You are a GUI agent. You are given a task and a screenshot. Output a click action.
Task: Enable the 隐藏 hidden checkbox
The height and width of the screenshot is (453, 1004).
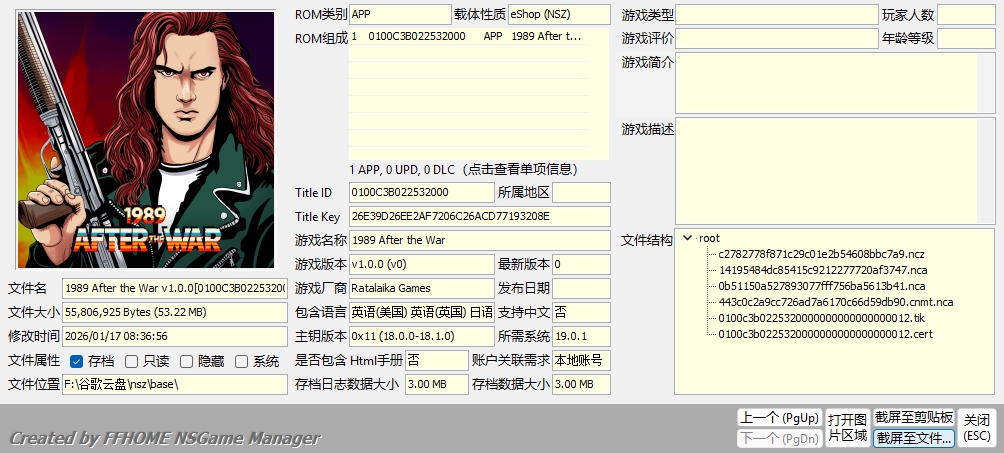[187, 361]
